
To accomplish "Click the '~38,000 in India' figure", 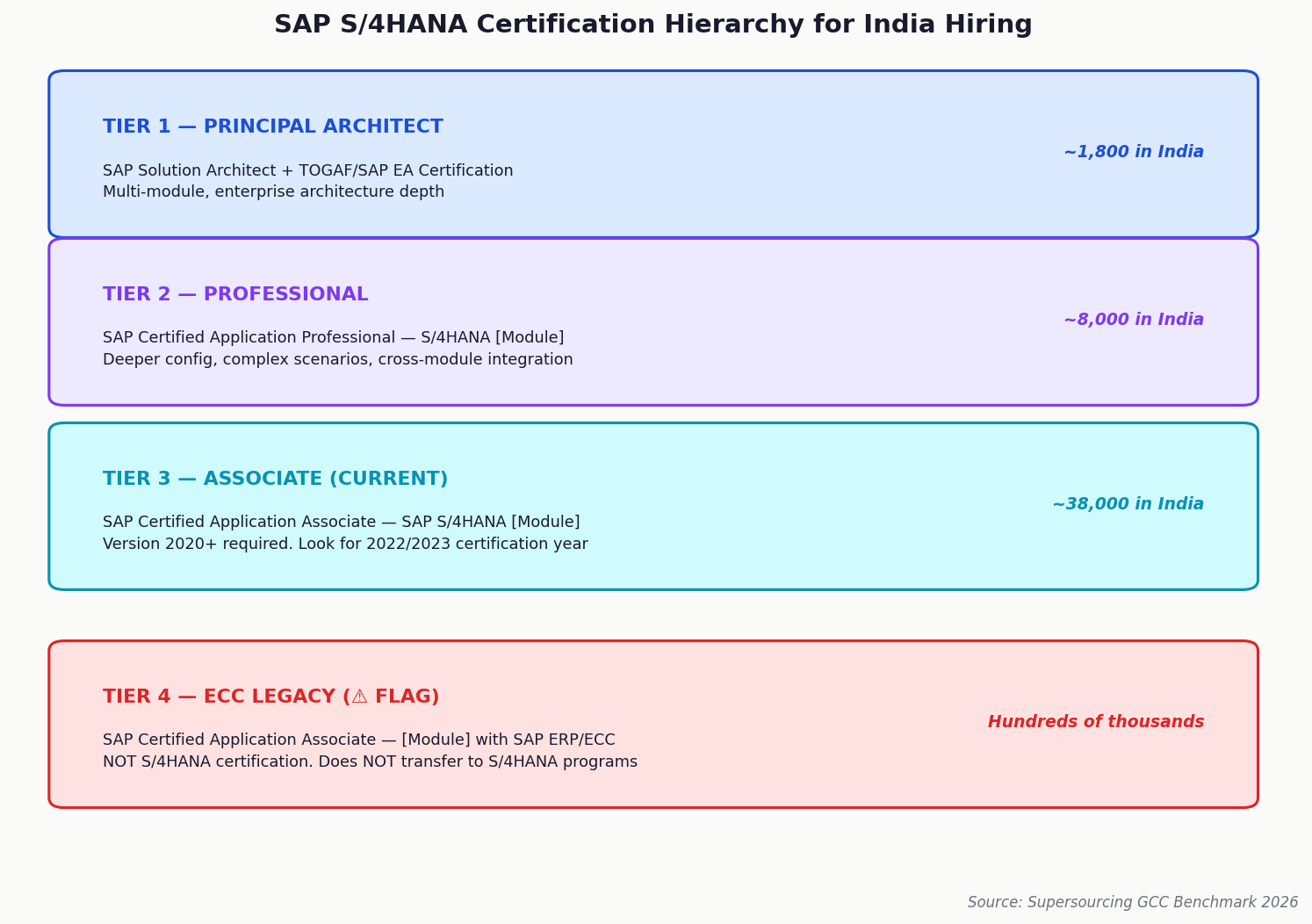I will tap(1128, 504).
